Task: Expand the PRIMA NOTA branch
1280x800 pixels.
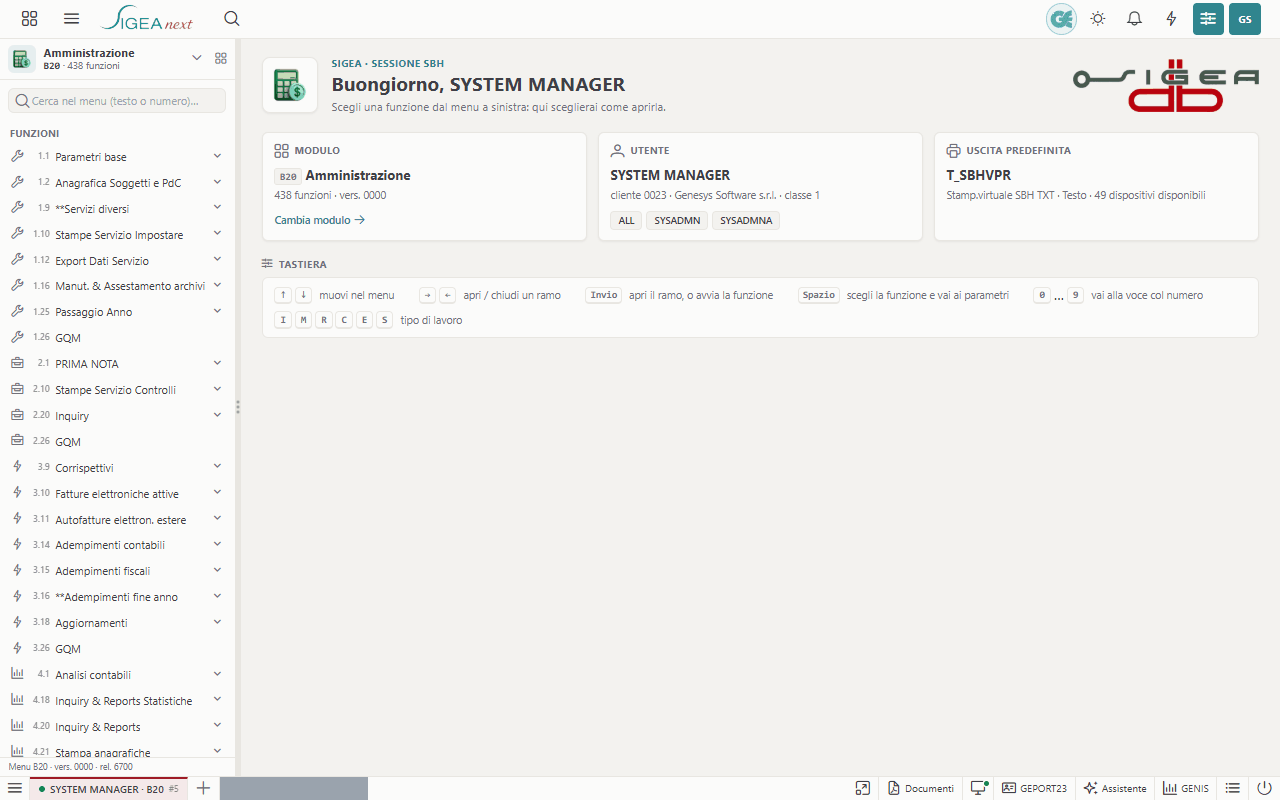Action: click(x=217, y=364)
